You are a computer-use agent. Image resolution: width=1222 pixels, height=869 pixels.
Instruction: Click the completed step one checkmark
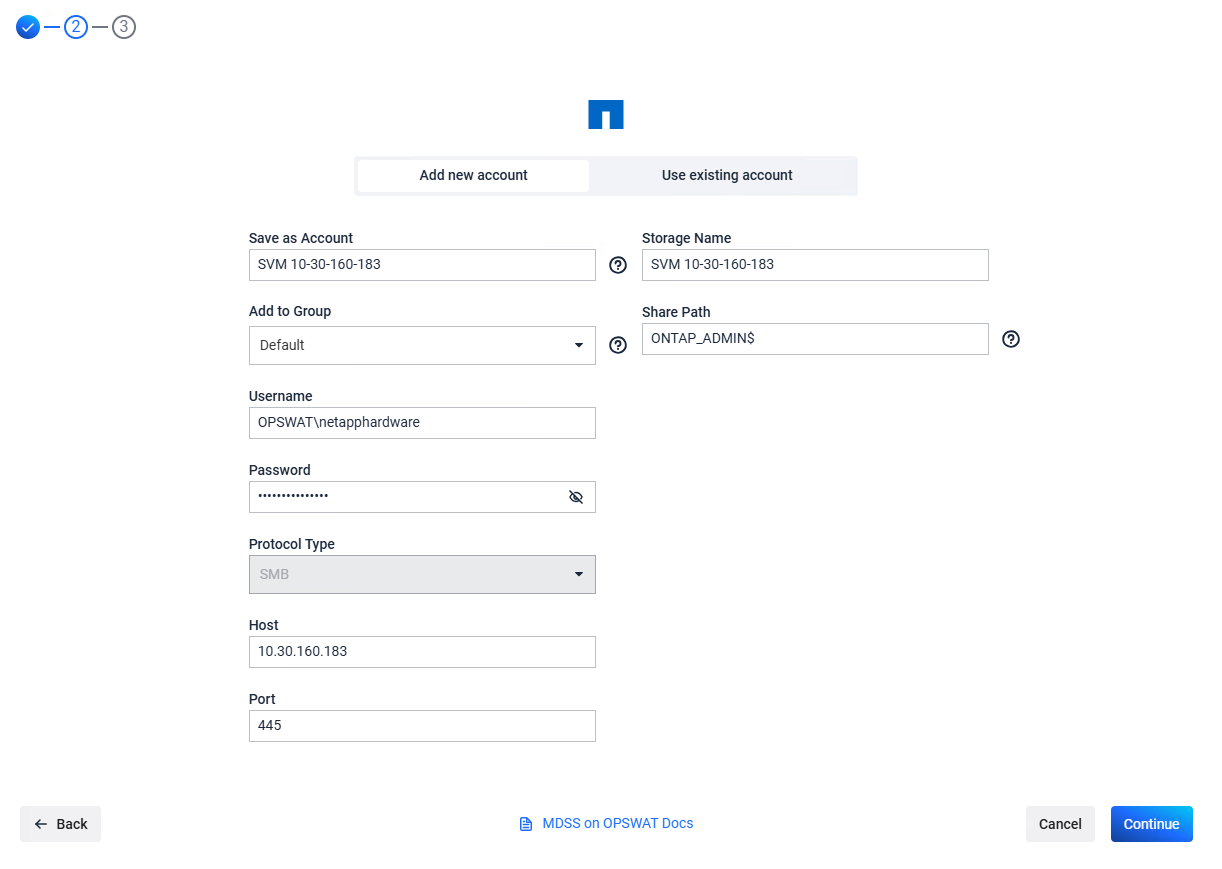tap(28, 27)
